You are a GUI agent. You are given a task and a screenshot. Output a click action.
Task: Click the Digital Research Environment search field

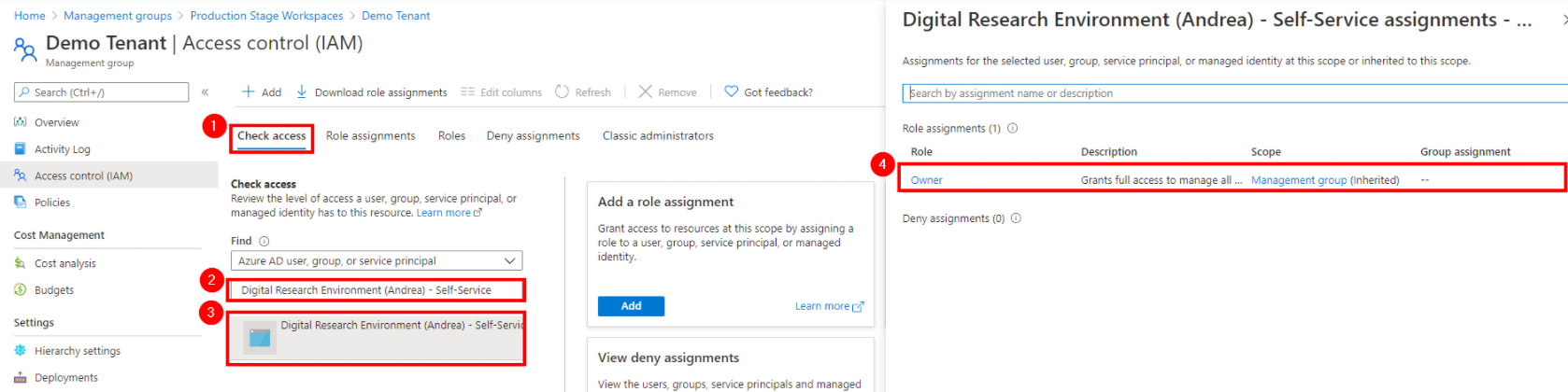(x=376, y=290)
